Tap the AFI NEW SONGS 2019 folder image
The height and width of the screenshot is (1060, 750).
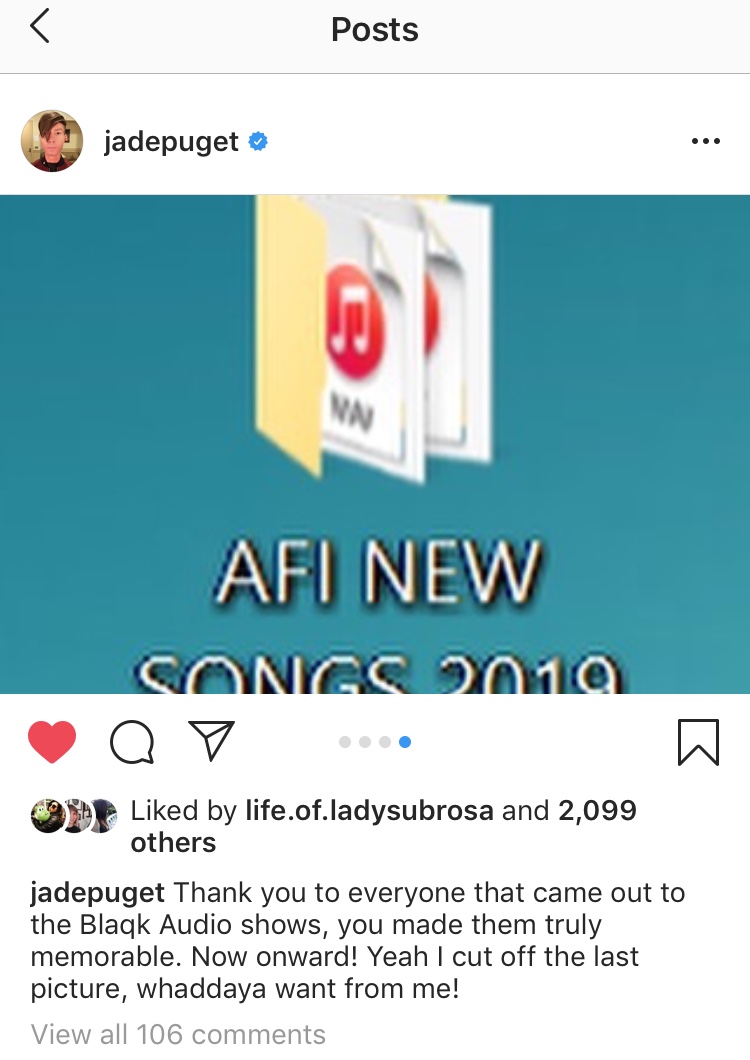tap(375, 444)
